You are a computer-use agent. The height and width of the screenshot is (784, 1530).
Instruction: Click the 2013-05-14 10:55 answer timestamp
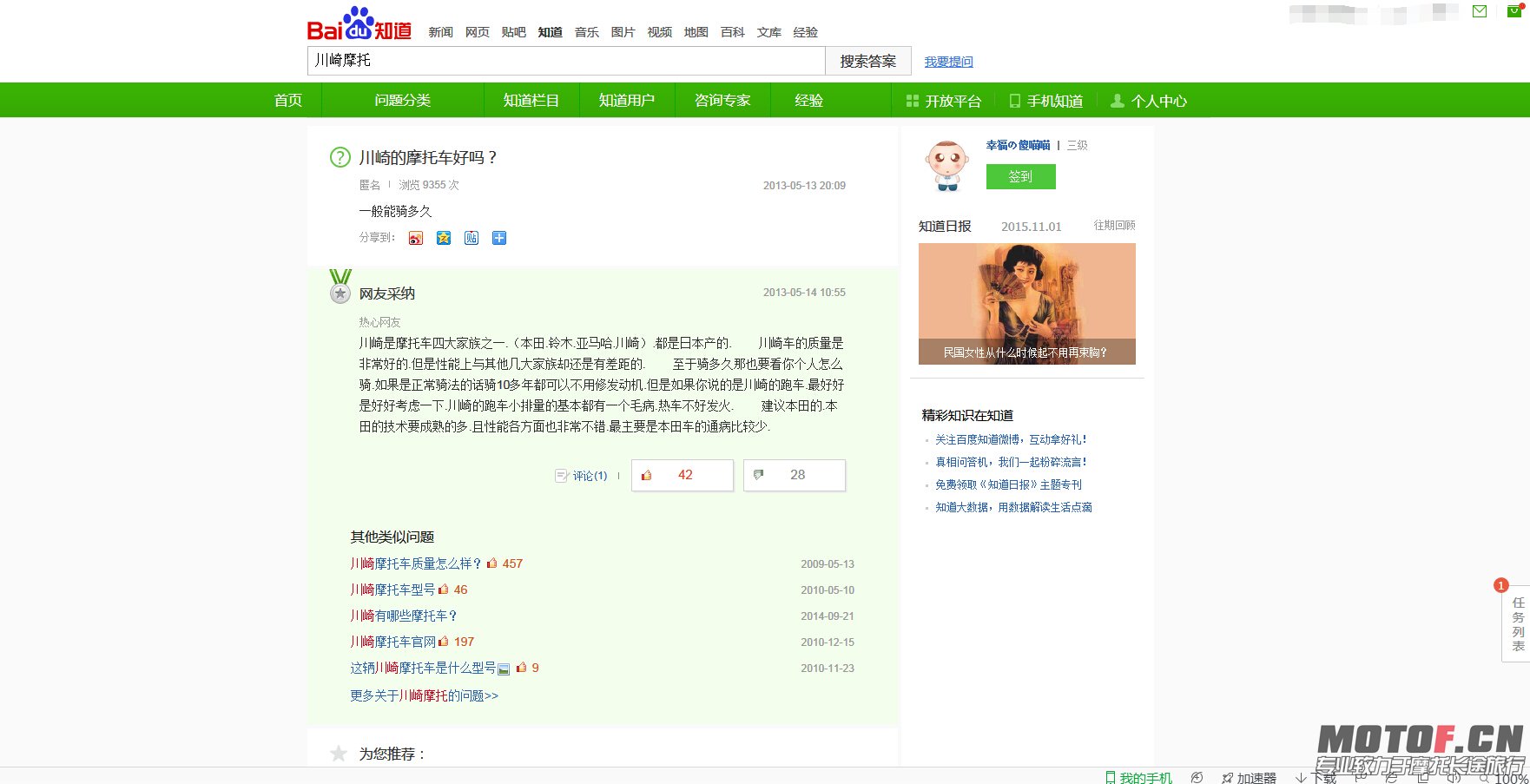coord(804,293)
